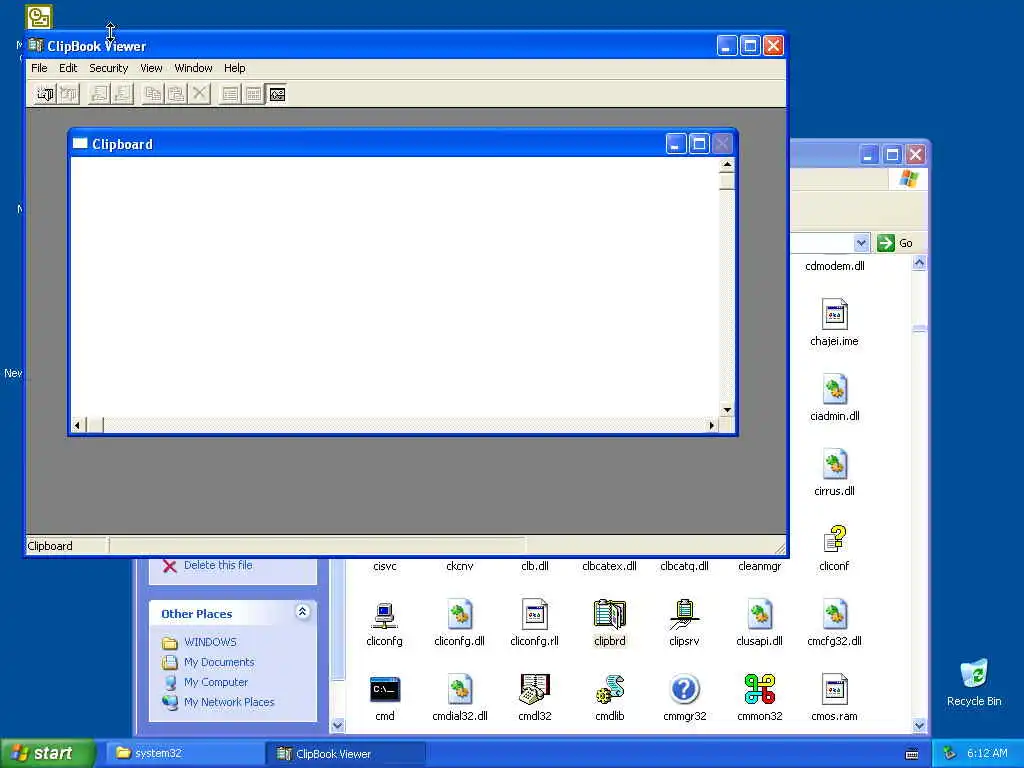This screenshot has height=768, width=1024.
Task: Open the WINDOWS folder link
Action: point(210,642)
